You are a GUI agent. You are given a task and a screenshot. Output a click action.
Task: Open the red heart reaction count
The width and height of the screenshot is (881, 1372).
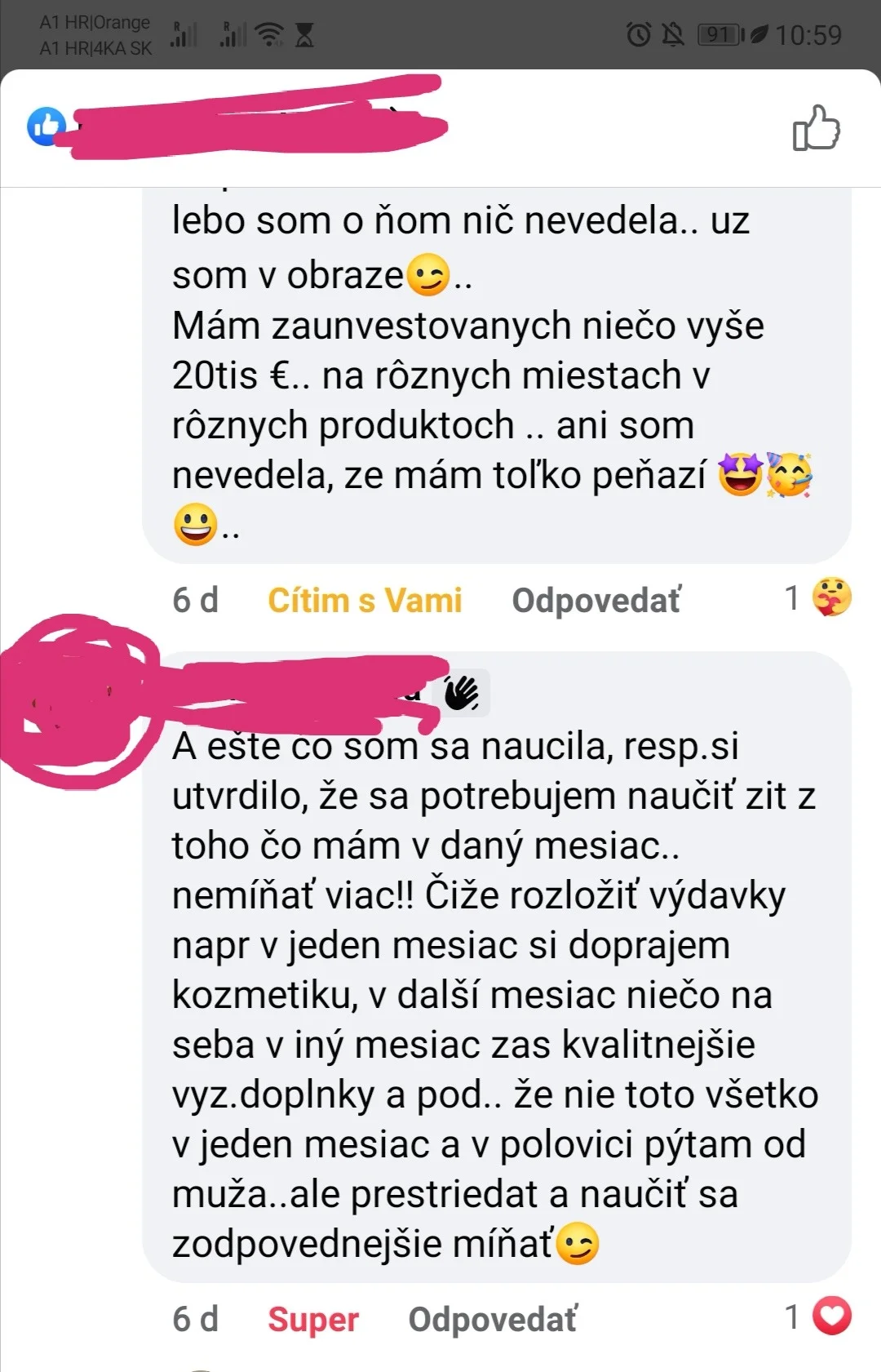click(818, 1316)
